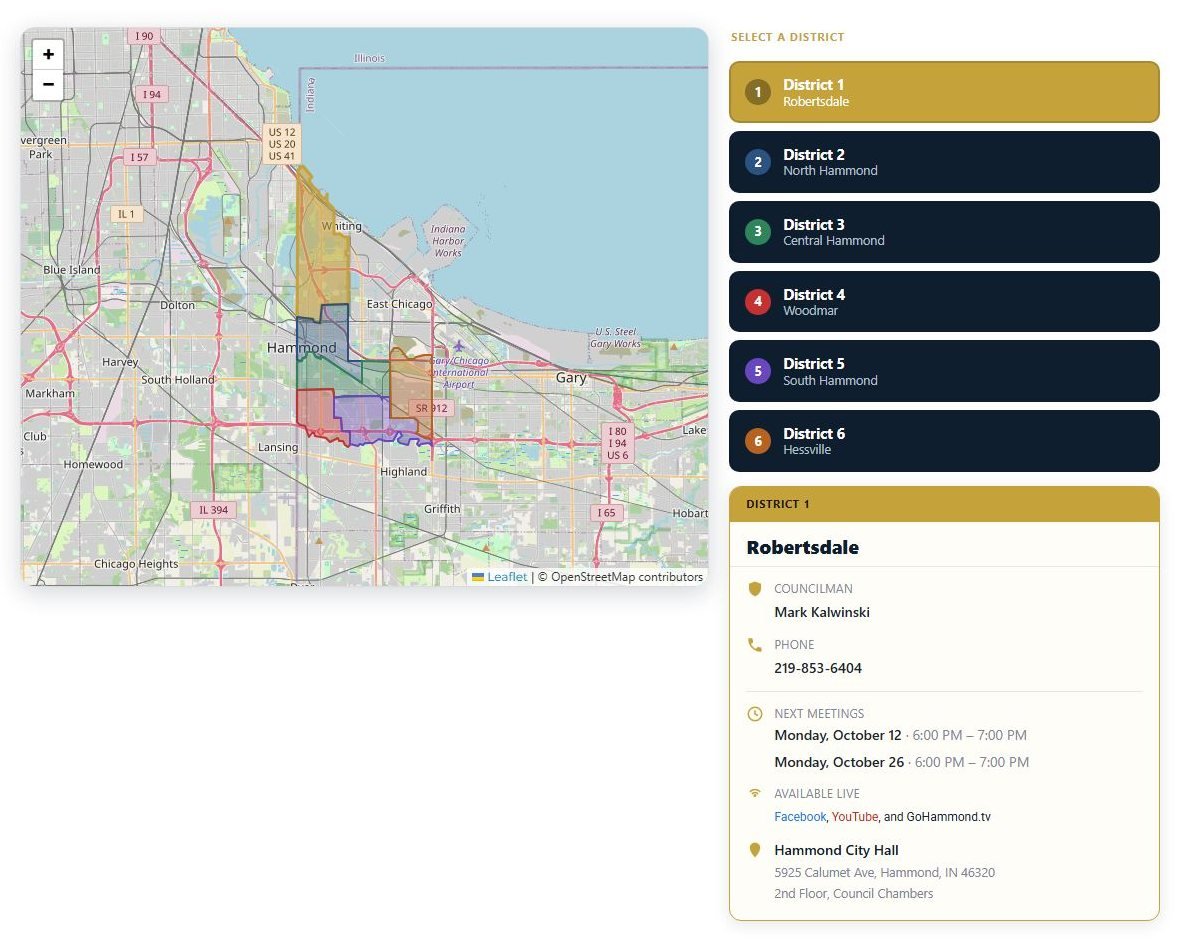Open the YouTube live stream link
Screen dimensions: 1180x940
point(855,817)
